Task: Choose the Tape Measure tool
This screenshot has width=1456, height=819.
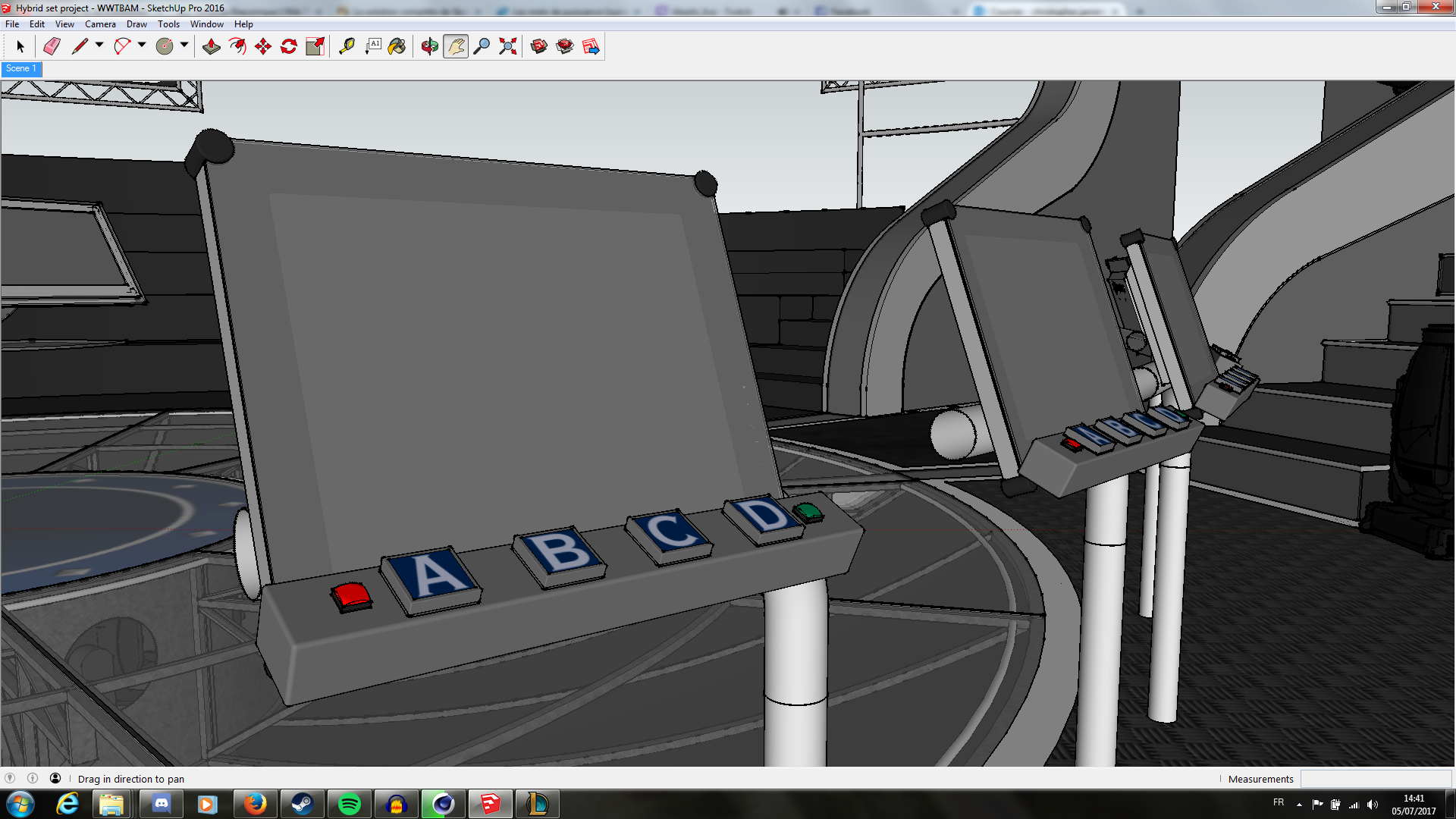Action: [347, 47]
